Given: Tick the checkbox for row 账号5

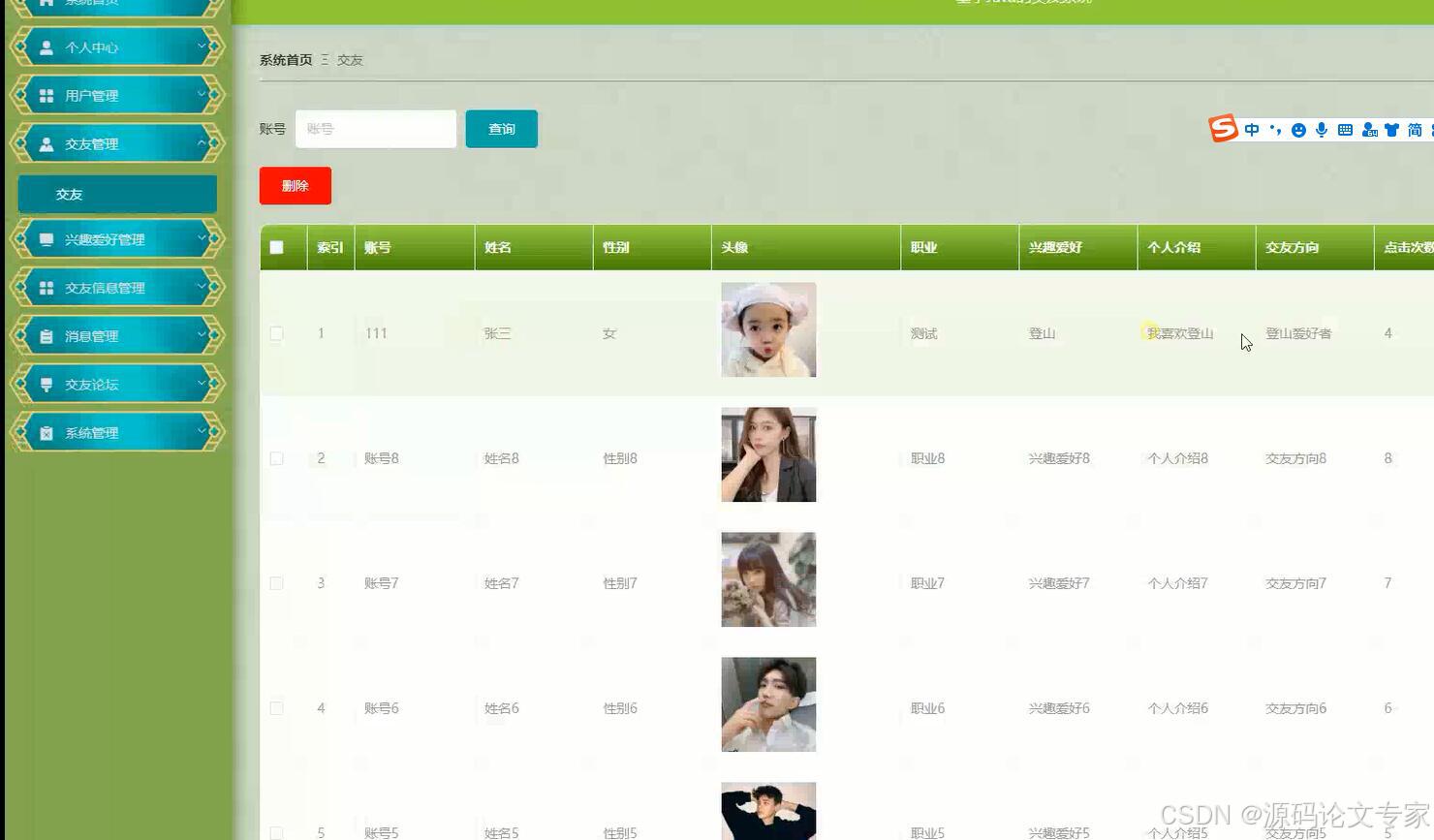Looking at the screenshot, I should click(x=276, y=832).
